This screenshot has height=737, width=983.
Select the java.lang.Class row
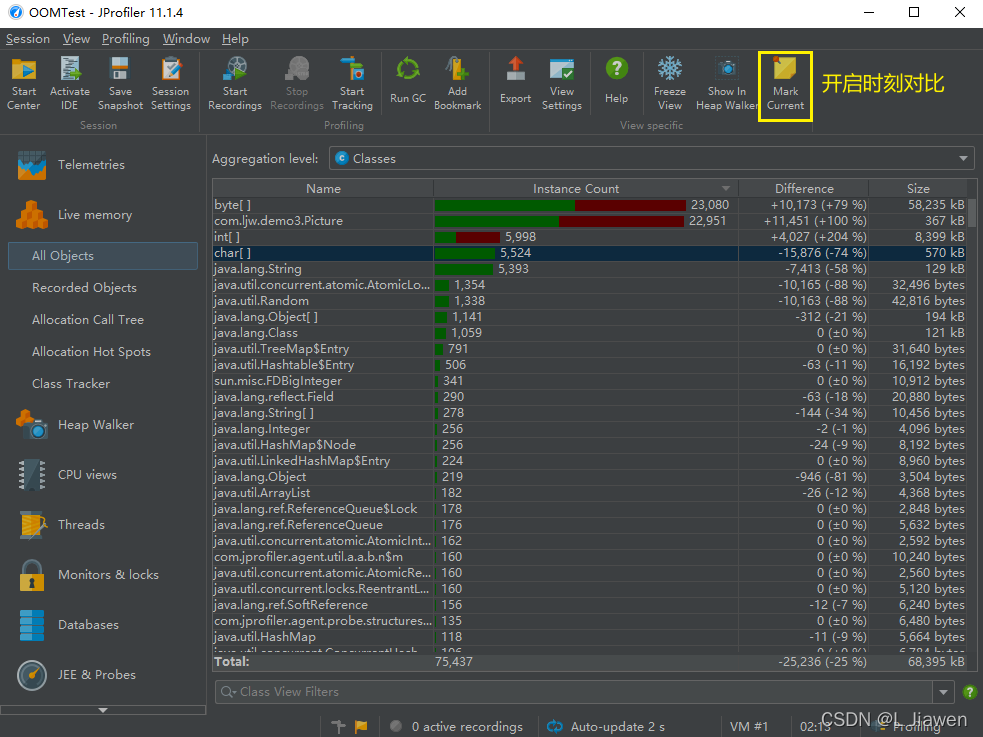(x=589, y=333)
